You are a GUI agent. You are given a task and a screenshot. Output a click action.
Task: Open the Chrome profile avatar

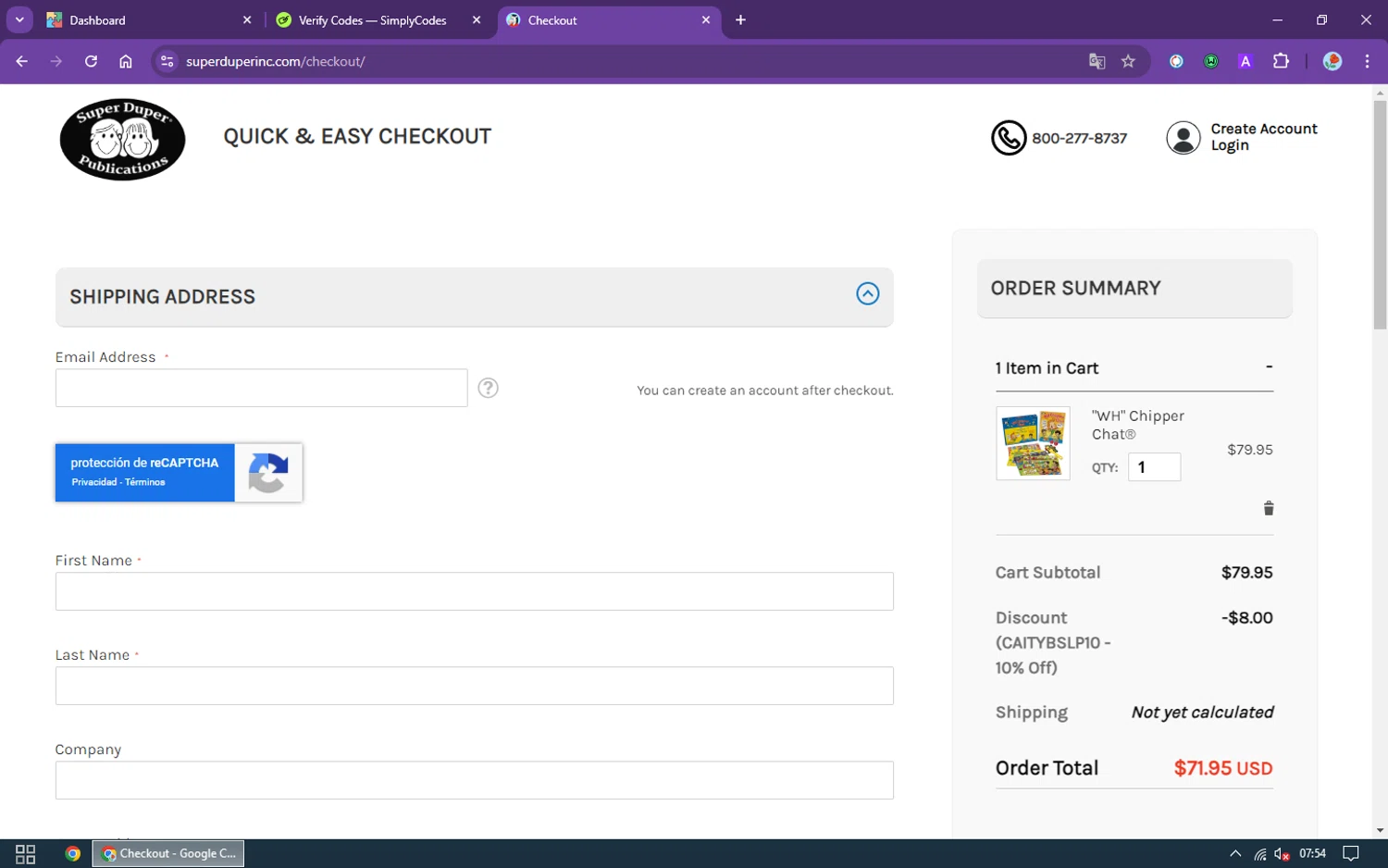click(1332, 61)
